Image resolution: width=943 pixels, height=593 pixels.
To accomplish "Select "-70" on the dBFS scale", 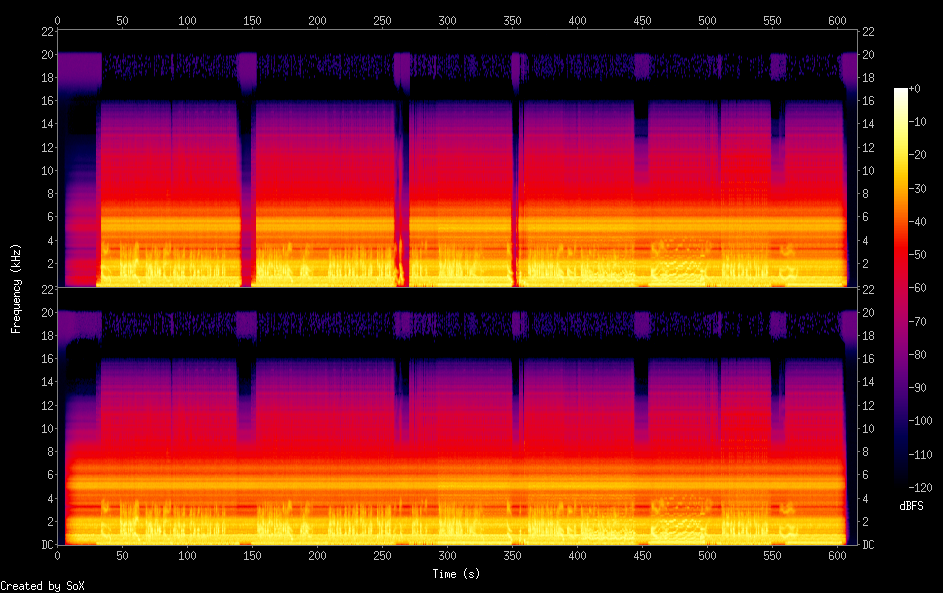I will tap(918, 321).
